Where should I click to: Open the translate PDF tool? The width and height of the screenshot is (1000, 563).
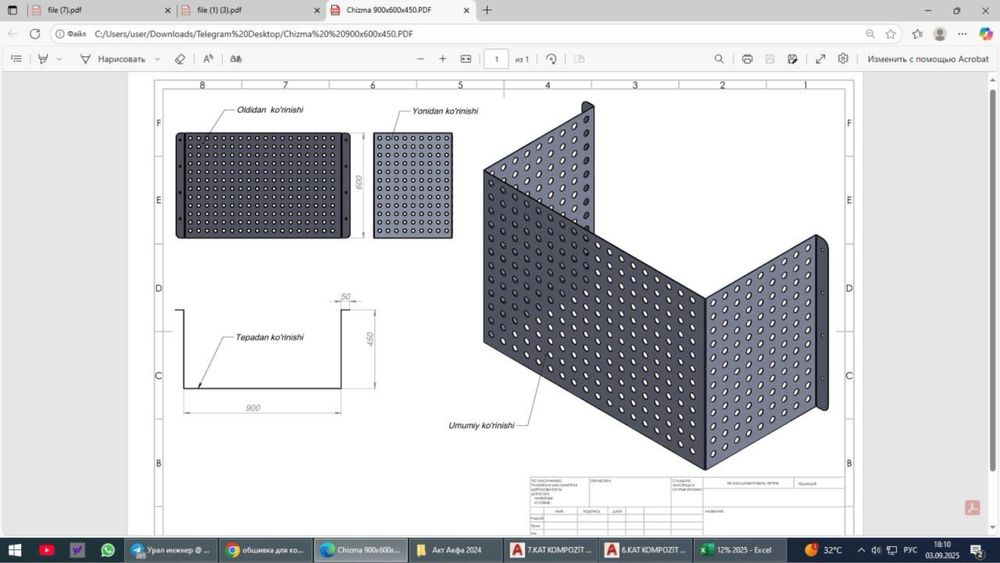[x=236, y=59]
